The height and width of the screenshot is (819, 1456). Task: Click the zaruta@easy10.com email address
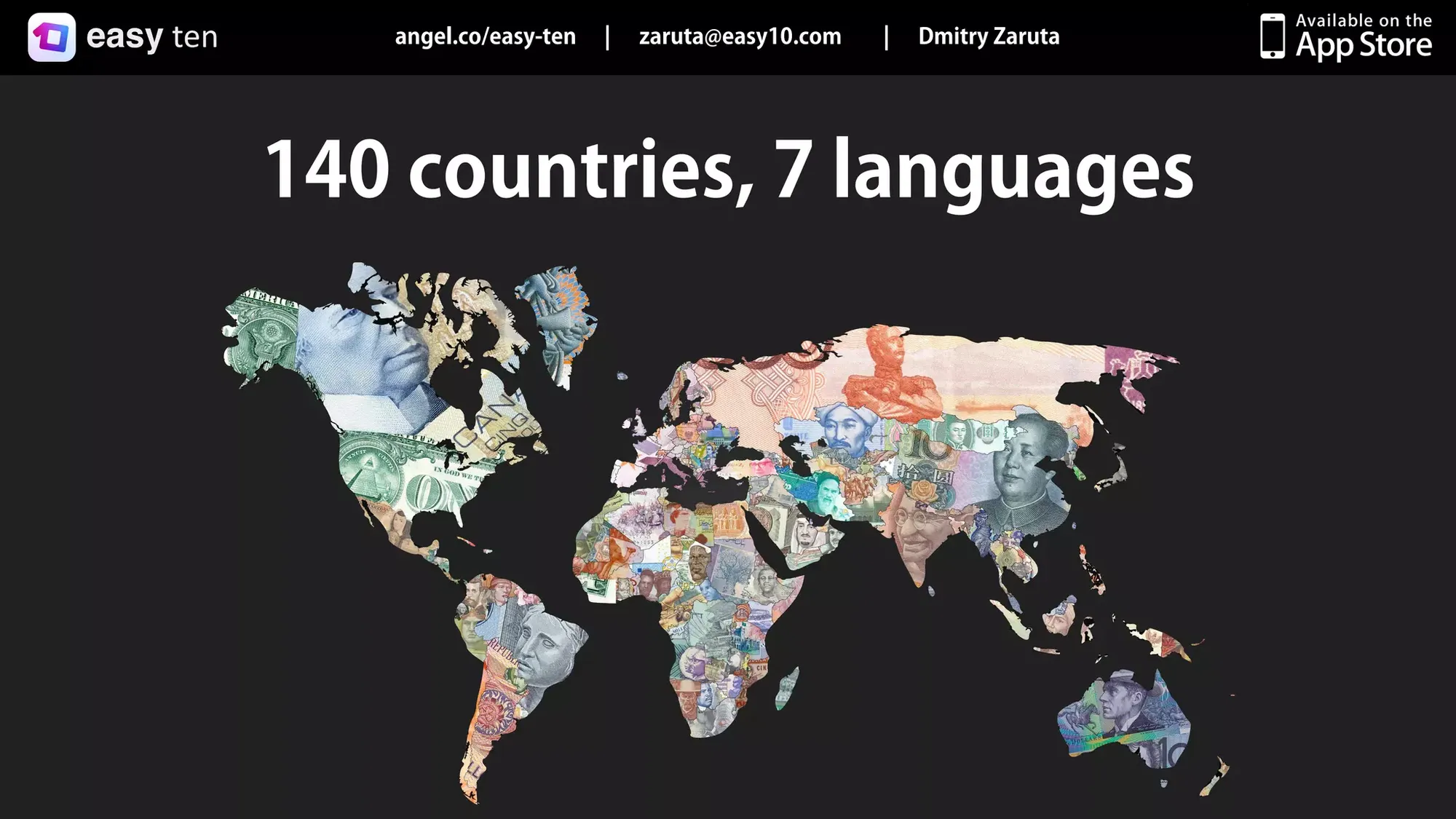point(740,36)
